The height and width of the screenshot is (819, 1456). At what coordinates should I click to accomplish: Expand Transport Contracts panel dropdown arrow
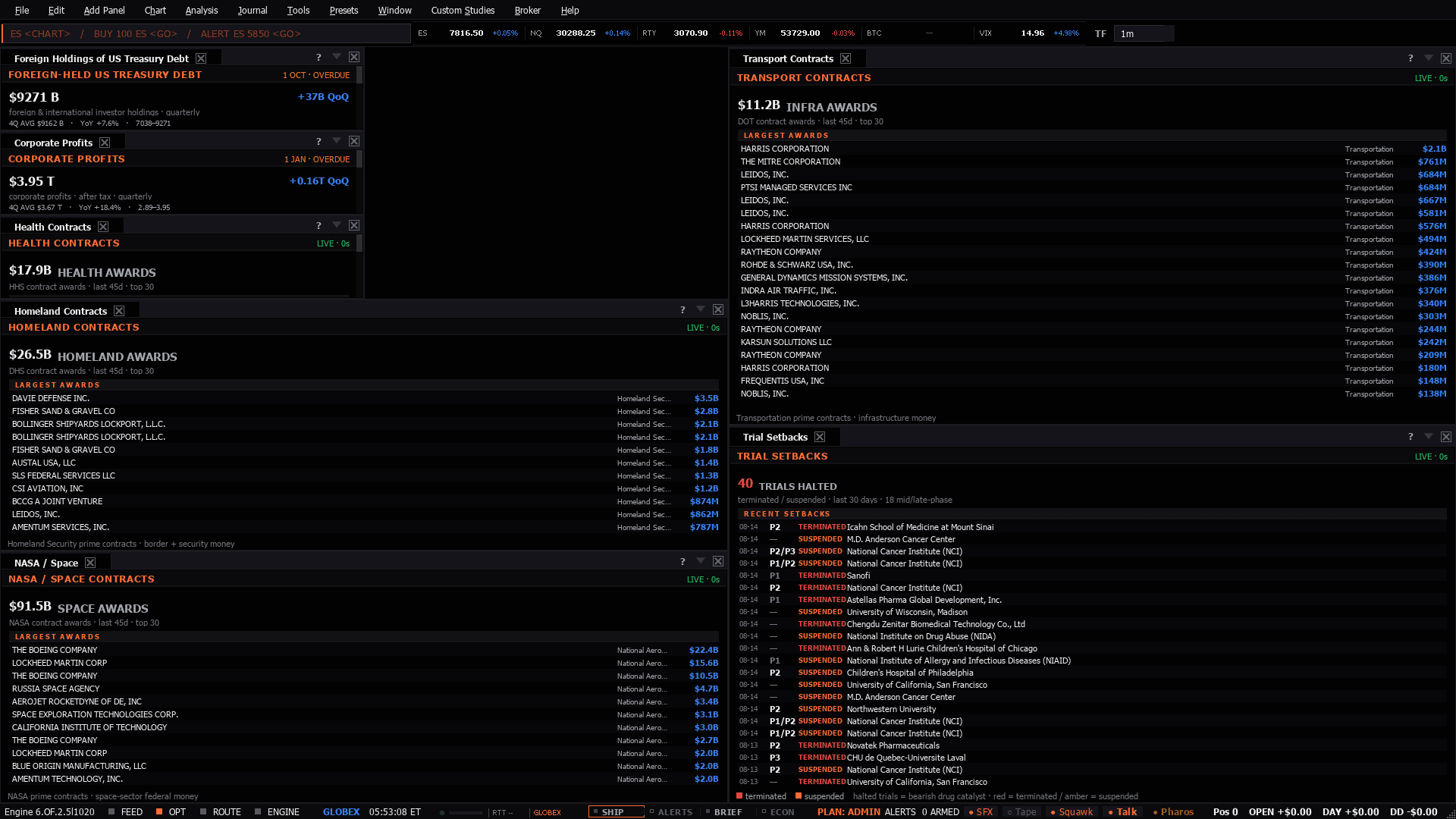(x=1429, y=58)
